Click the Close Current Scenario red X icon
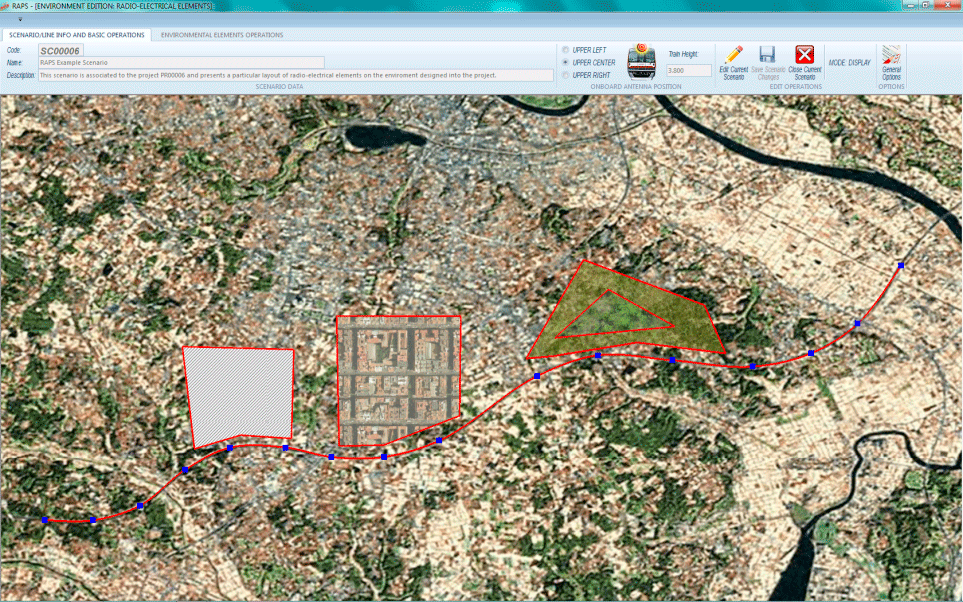963x602 pixels. (804, 55)
